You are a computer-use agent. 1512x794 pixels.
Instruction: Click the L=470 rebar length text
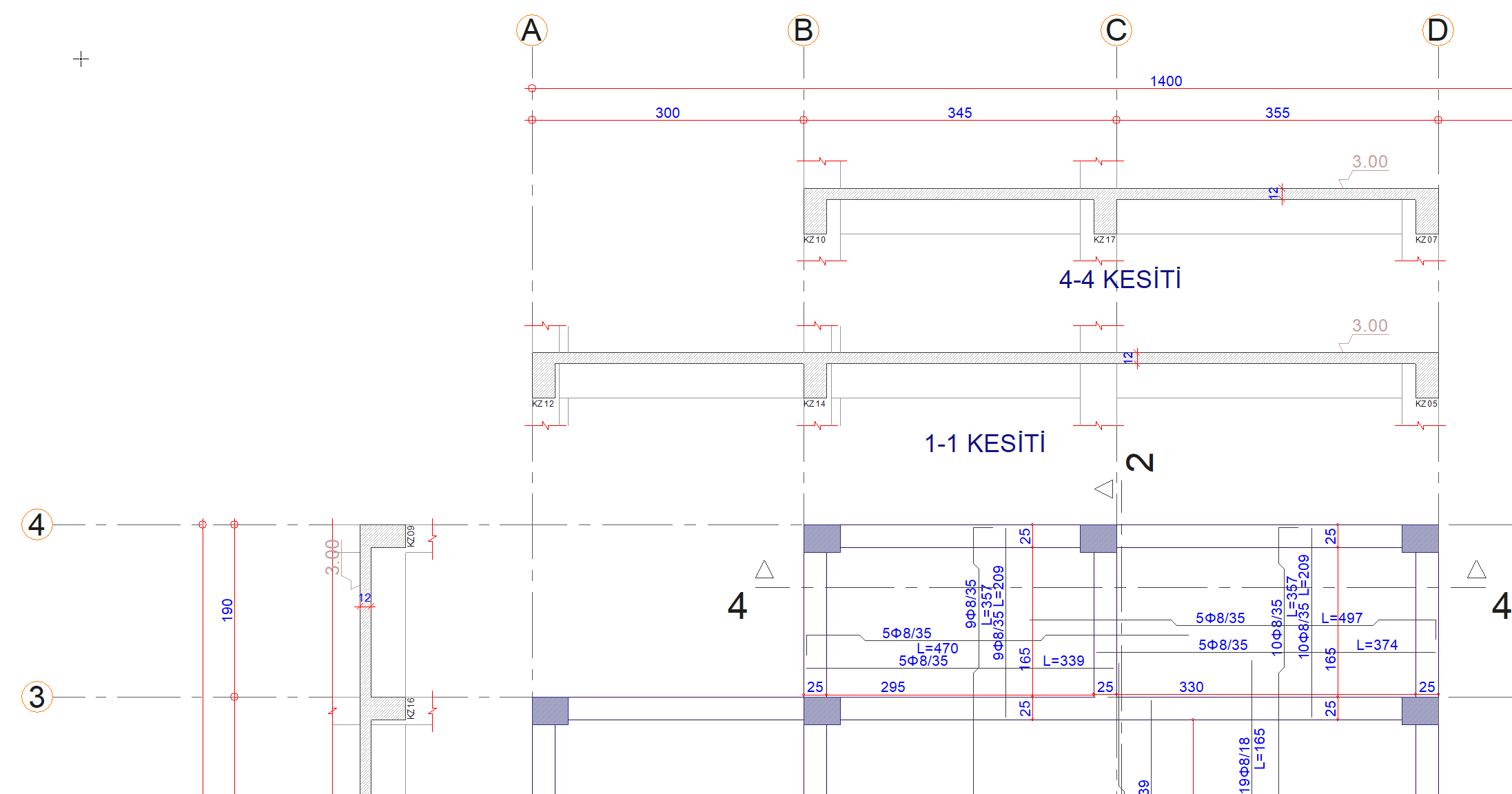(937, 649)
